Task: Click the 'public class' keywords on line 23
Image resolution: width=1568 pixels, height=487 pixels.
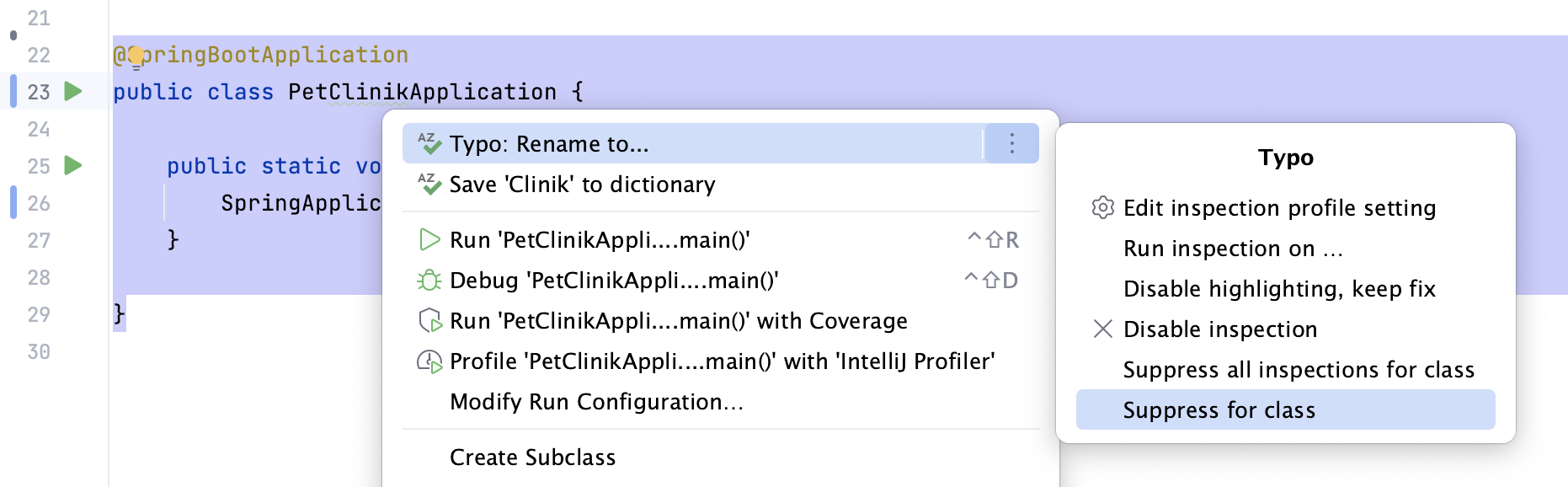Action: (194, 91)
